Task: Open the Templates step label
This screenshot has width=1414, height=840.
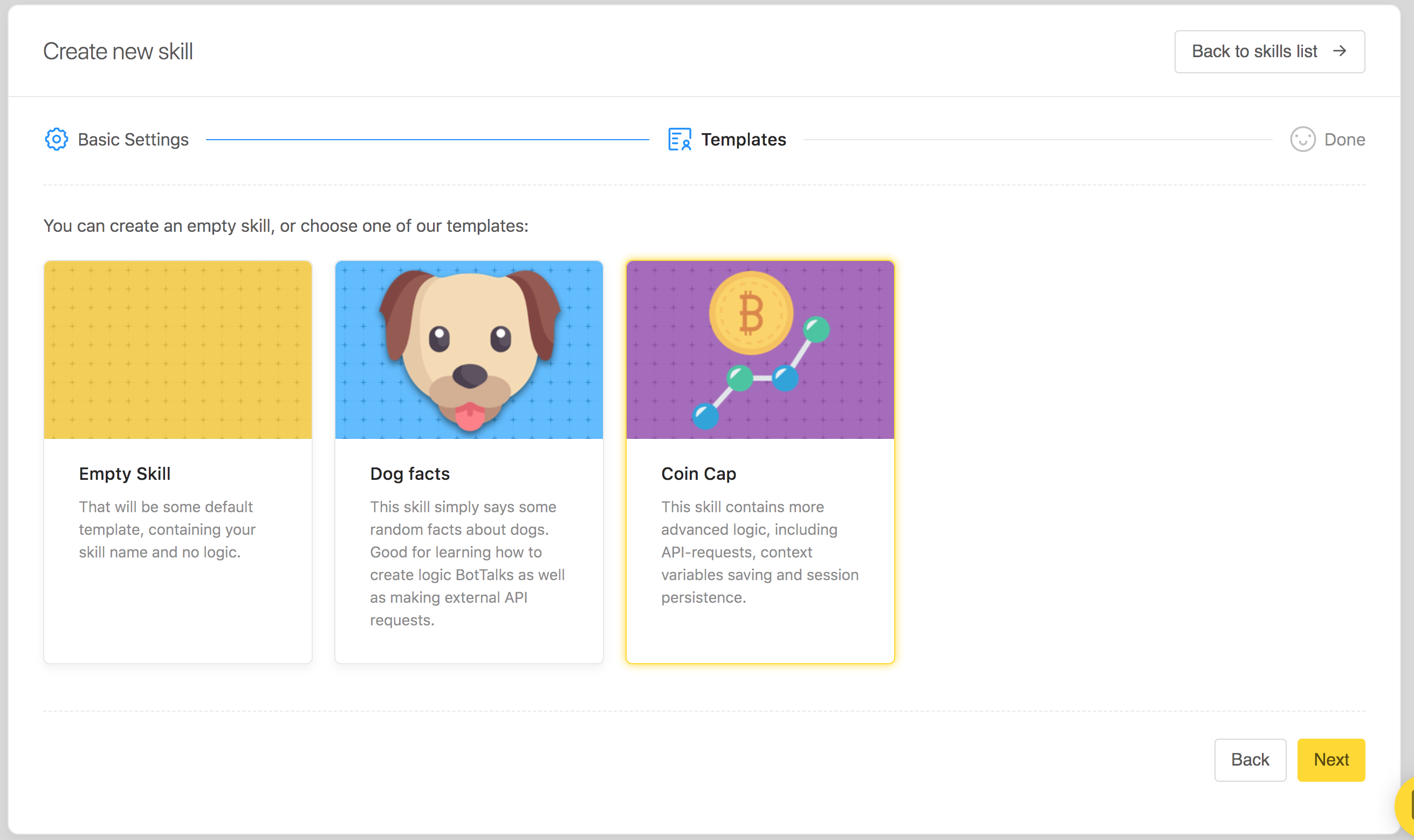Action: tap(743, 140)
